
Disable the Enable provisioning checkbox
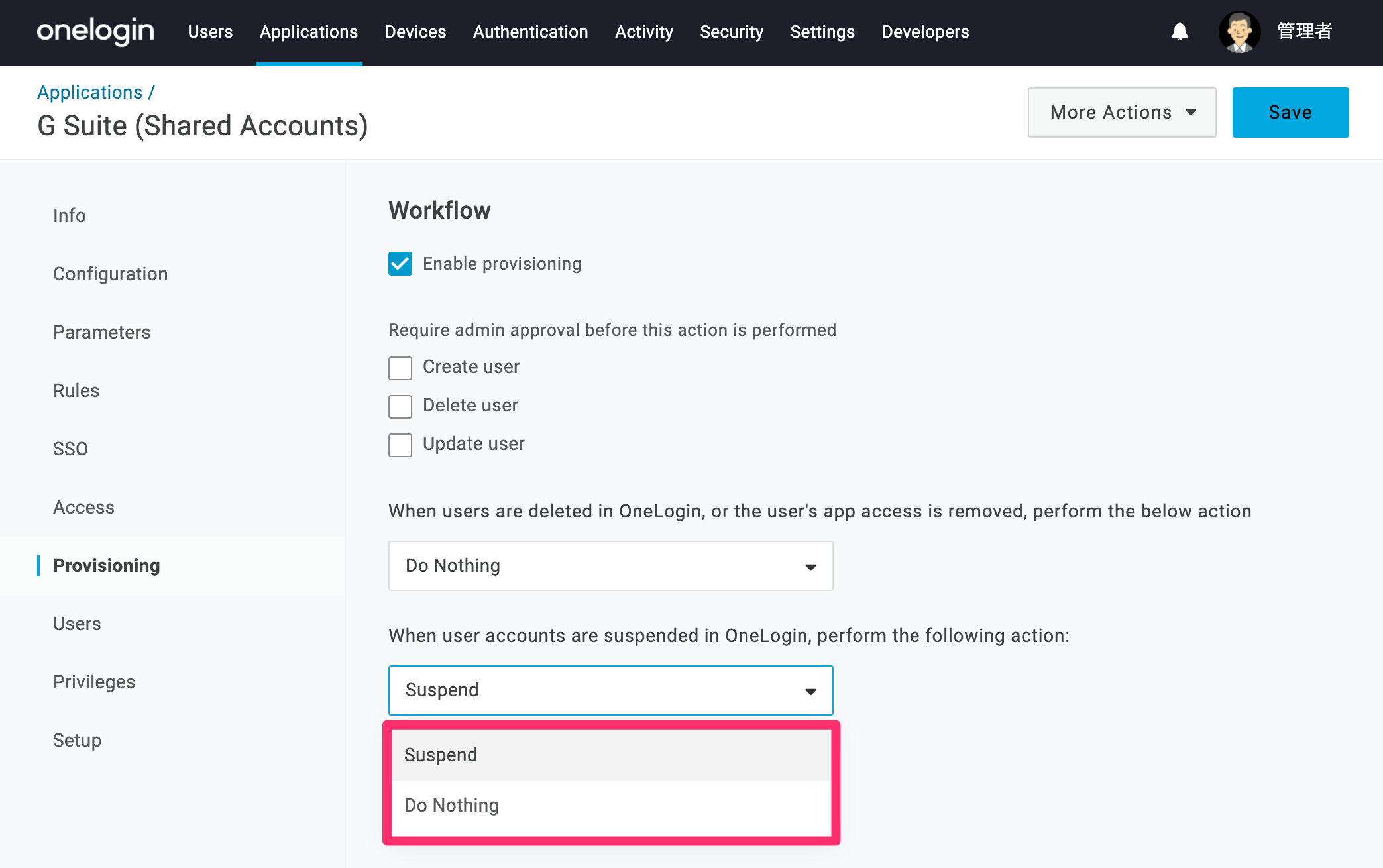coord(400,264)
